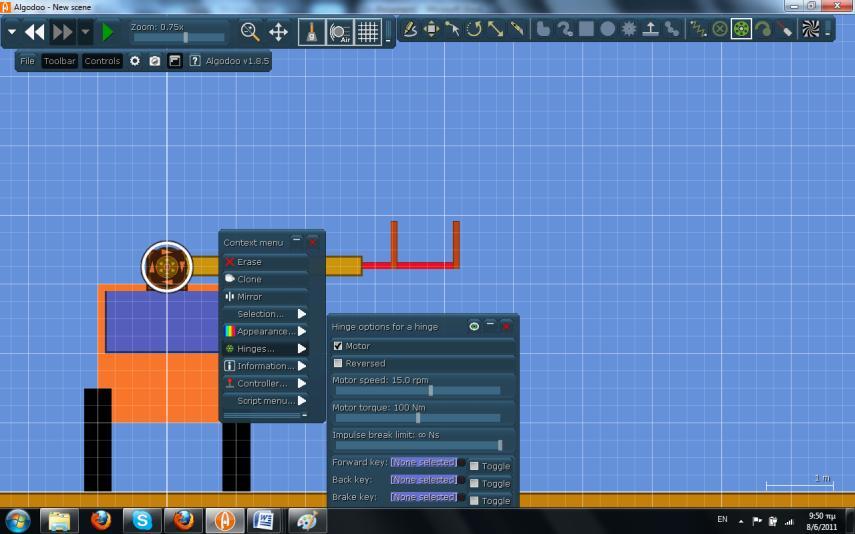Viewport: 855px width, 534px height.
Task: Open the Toolbar menu
Action: coord(59,61)
